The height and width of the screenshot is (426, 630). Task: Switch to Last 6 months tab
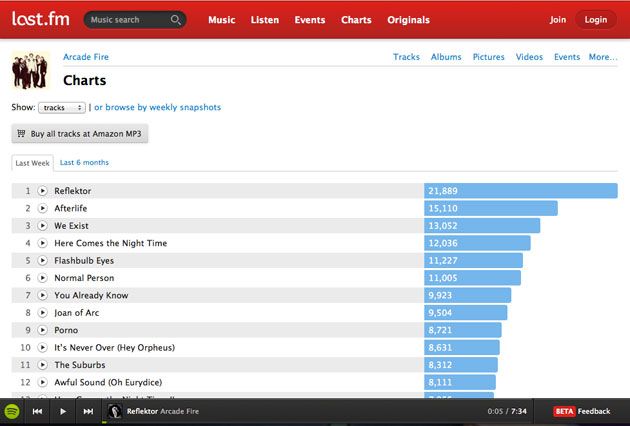point(84,162)
